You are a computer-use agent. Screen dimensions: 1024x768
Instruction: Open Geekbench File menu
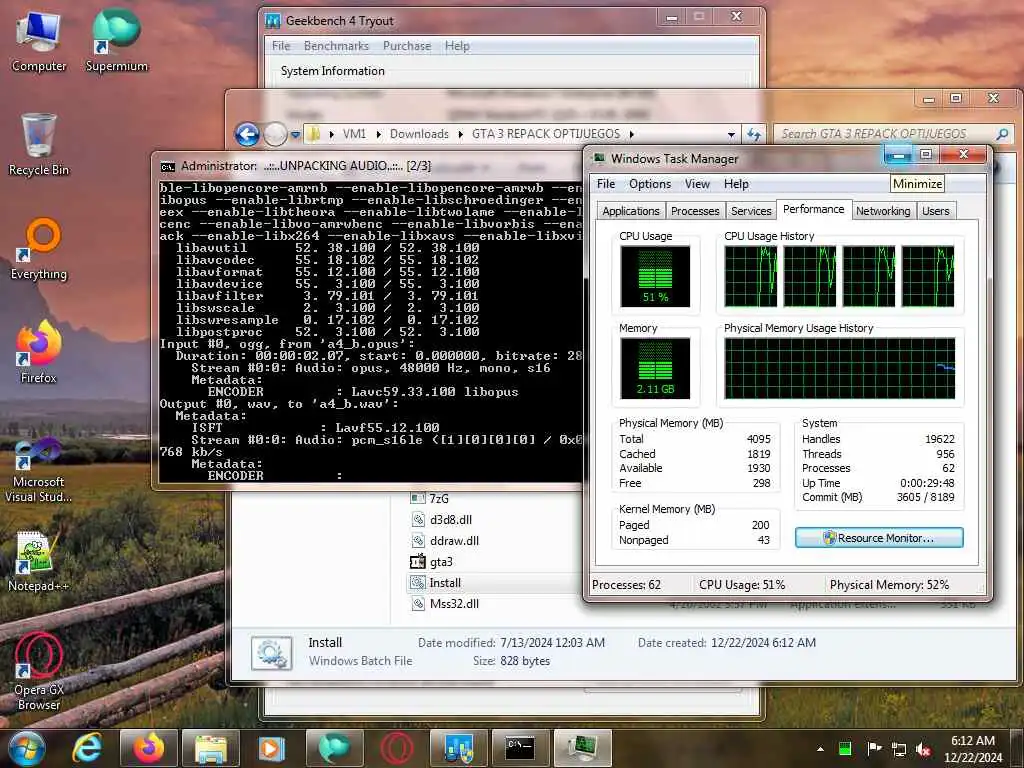[x=281, y=46]
